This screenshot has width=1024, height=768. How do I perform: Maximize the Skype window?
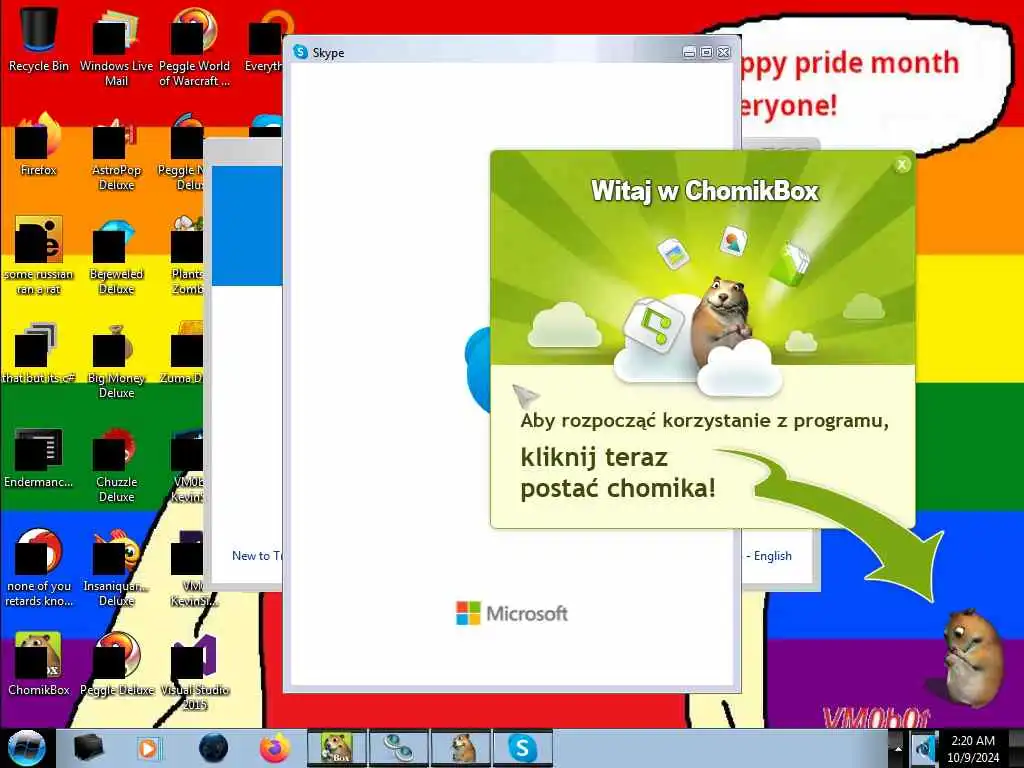(706, 52)
